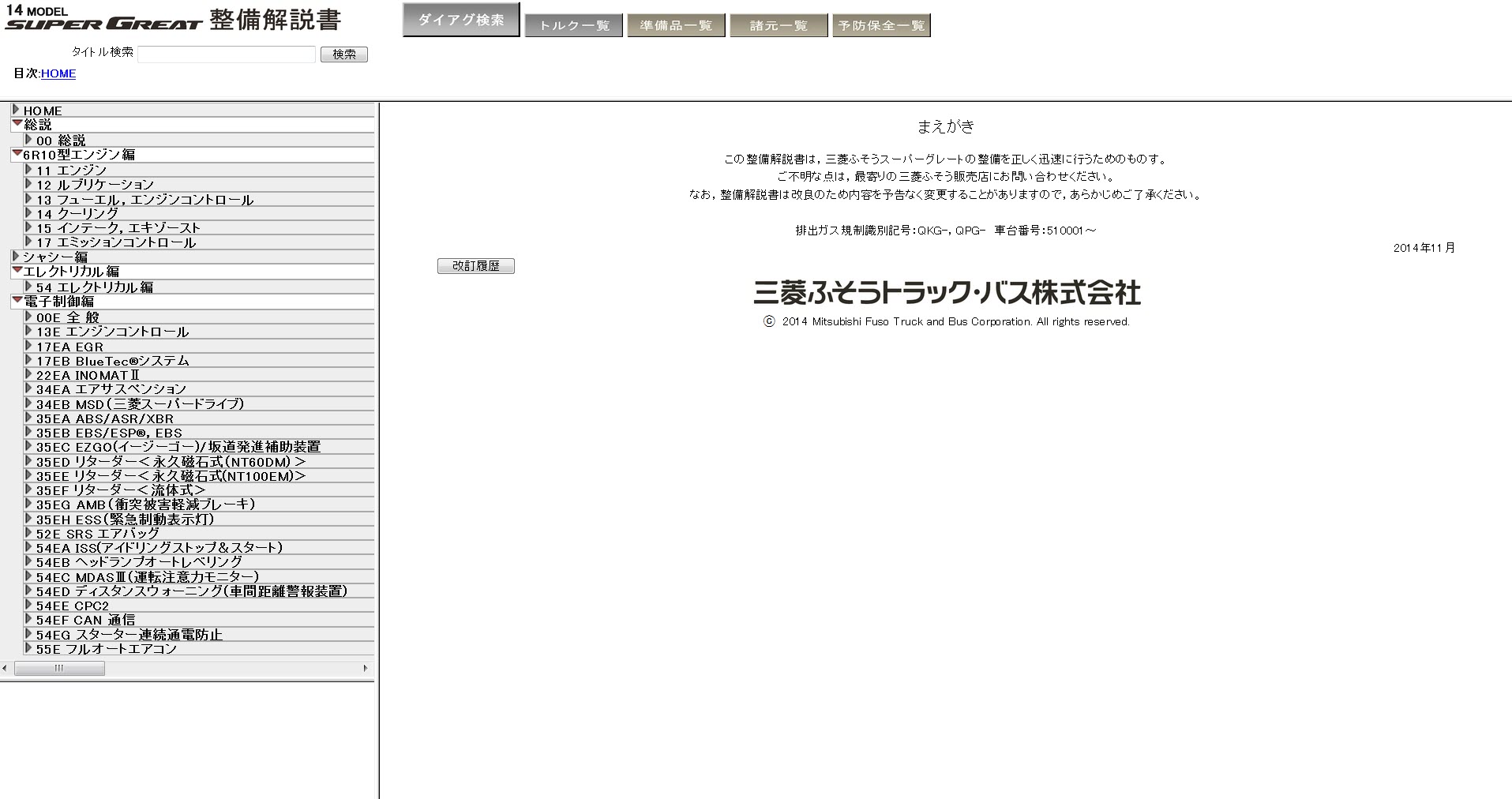Open the トルク一覧 tab
This screenshot has height=799, width=1512.
click(x=573, y=25)
